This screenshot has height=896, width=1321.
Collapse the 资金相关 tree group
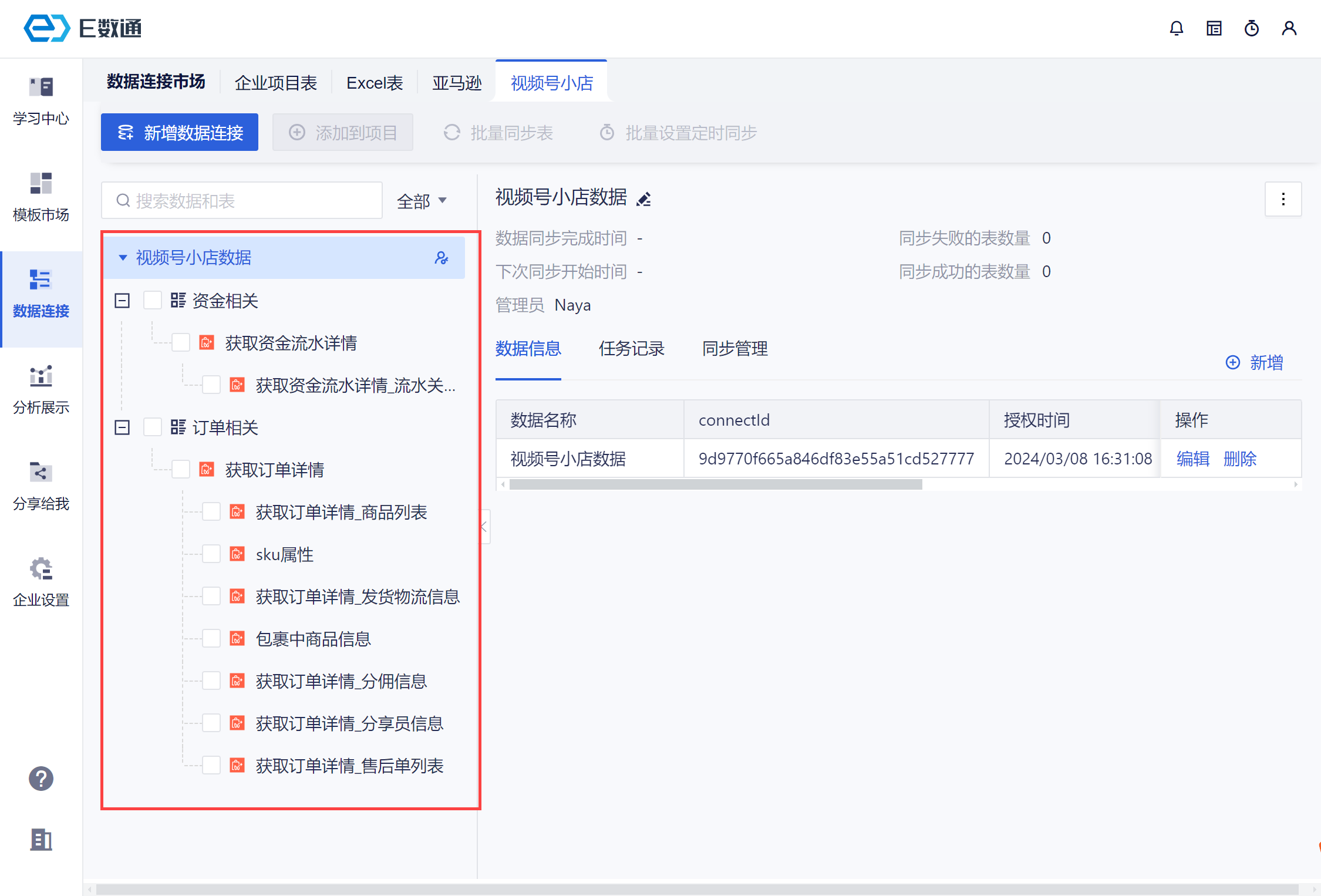coord(122,301)
